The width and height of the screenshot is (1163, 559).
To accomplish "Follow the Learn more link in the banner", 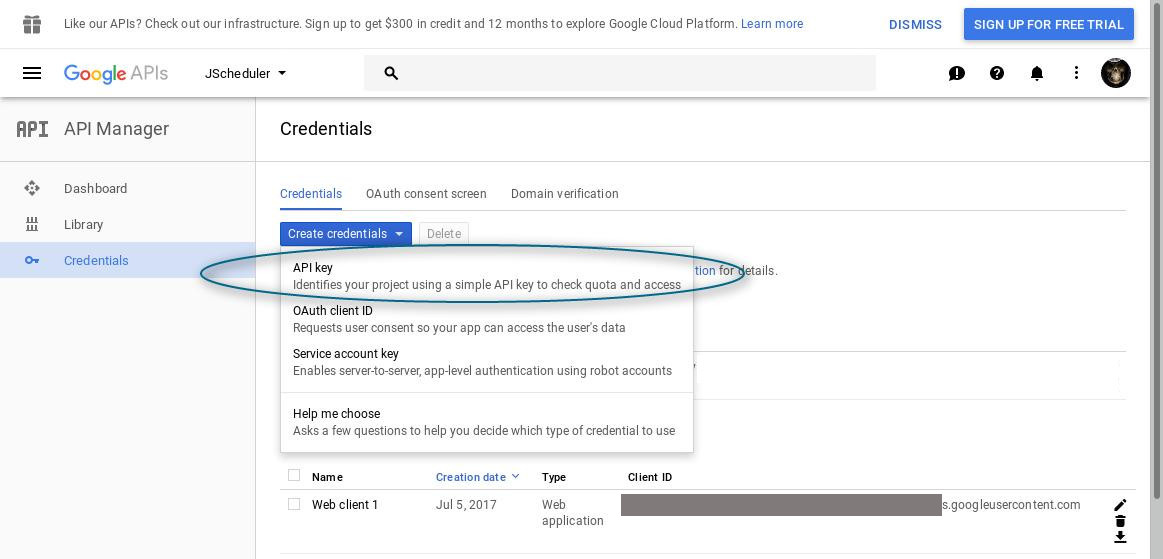I will coord(772,24).
